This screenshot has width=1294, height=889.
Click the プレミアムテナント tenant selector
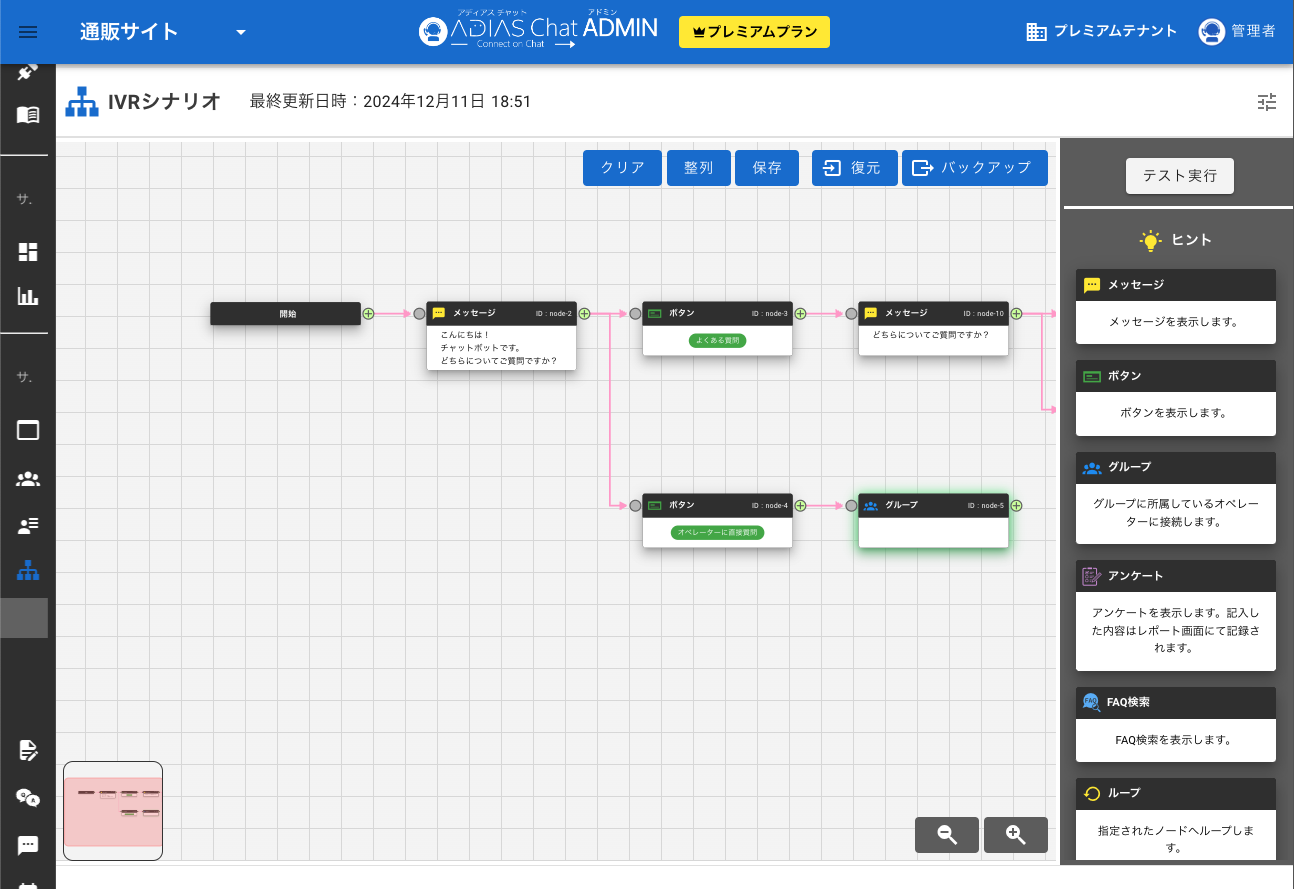coord(1102,32)
